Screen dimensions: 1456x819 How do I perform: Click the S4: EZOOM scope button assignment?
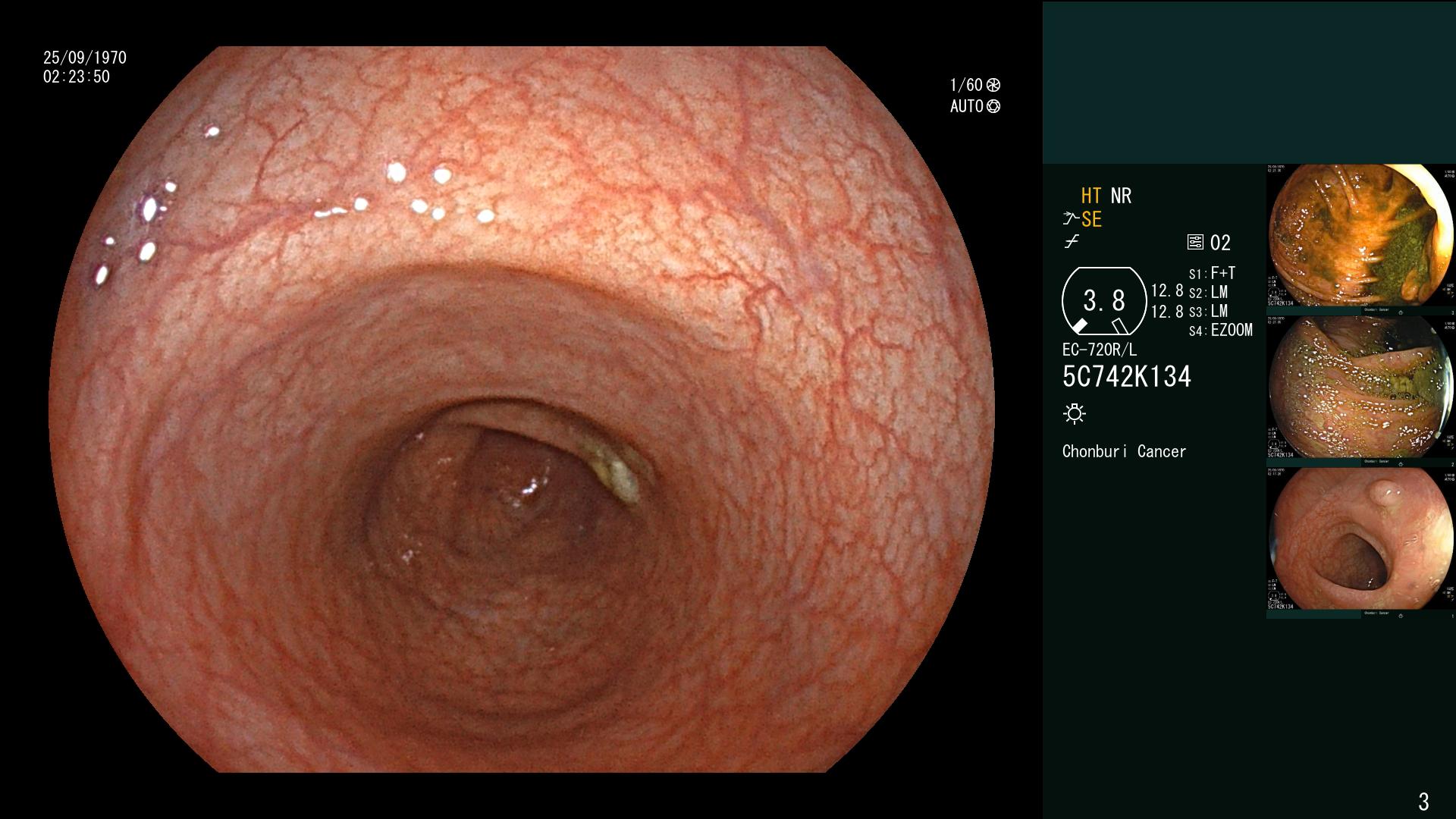point(1221,330)
